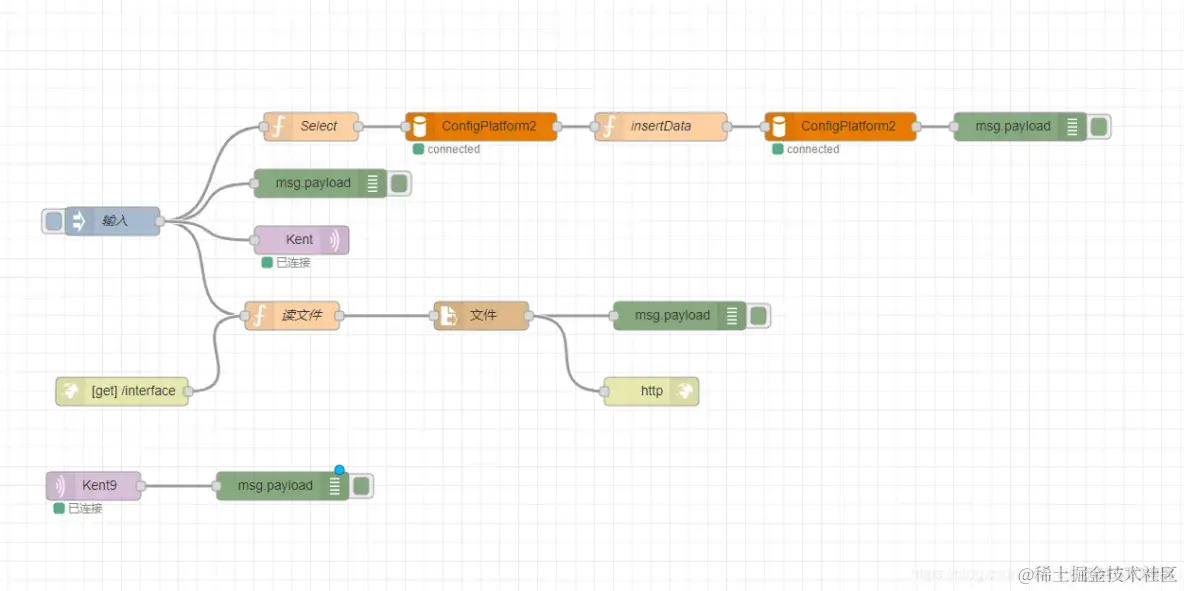Image resolution: width=1184 pixels, height=591 pixels.
Task: Click the output port of 读文件 node
Action: [x=340, y=316]
